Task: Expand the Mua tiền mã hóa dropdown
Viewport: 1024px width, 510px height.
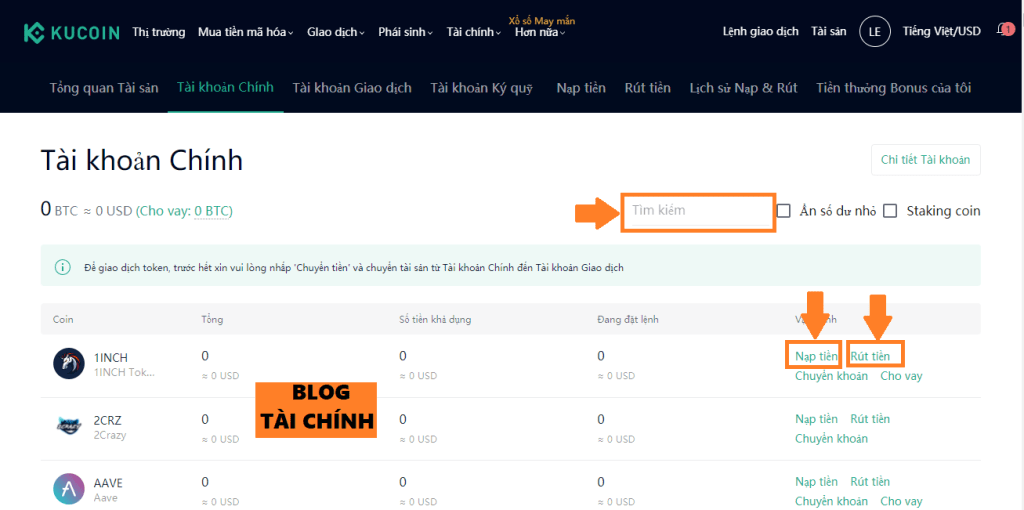Action: [x=245, y=32]
